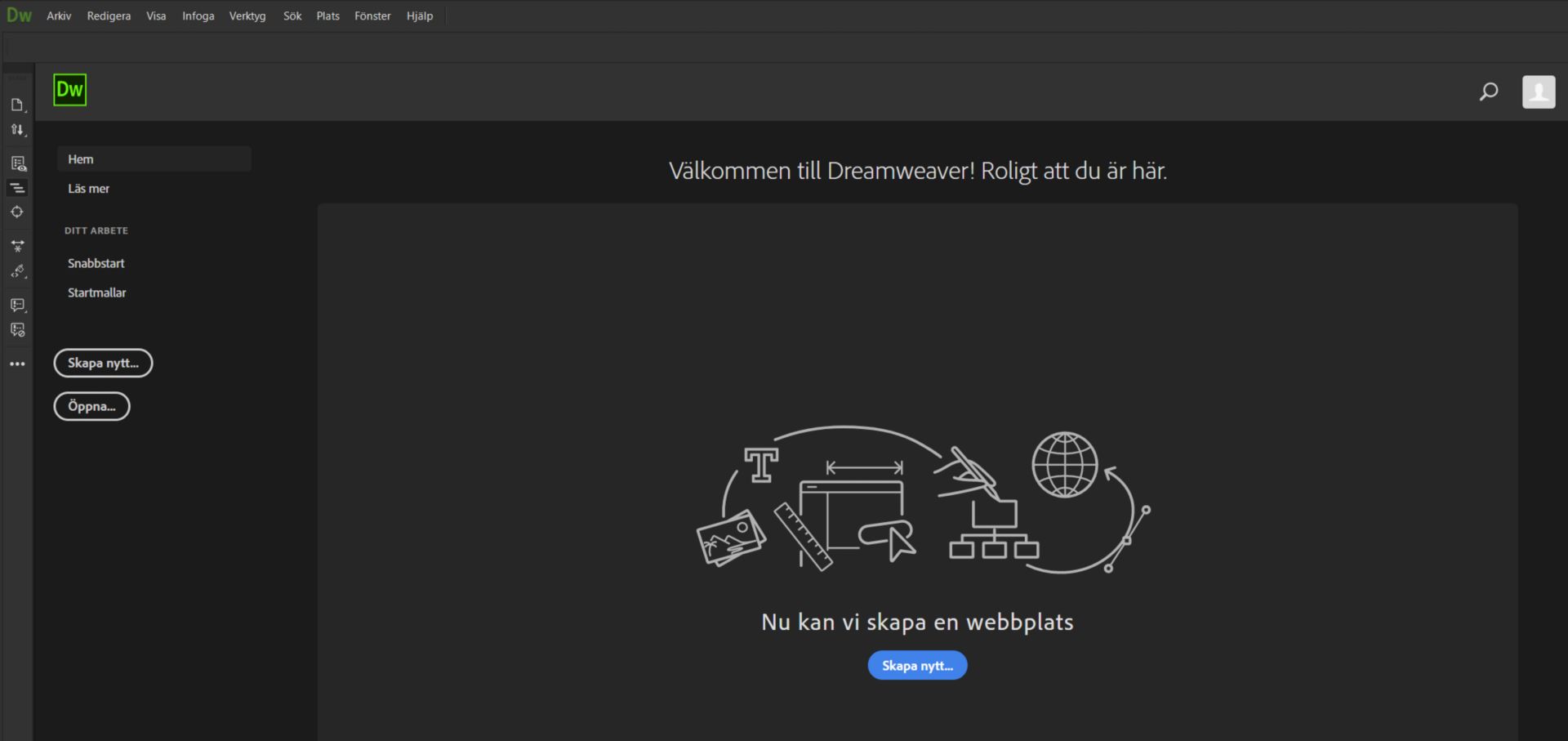Screen dimensions: 1568x741
Task: Open the Sök menu
Action: click(x=292, y=16)
